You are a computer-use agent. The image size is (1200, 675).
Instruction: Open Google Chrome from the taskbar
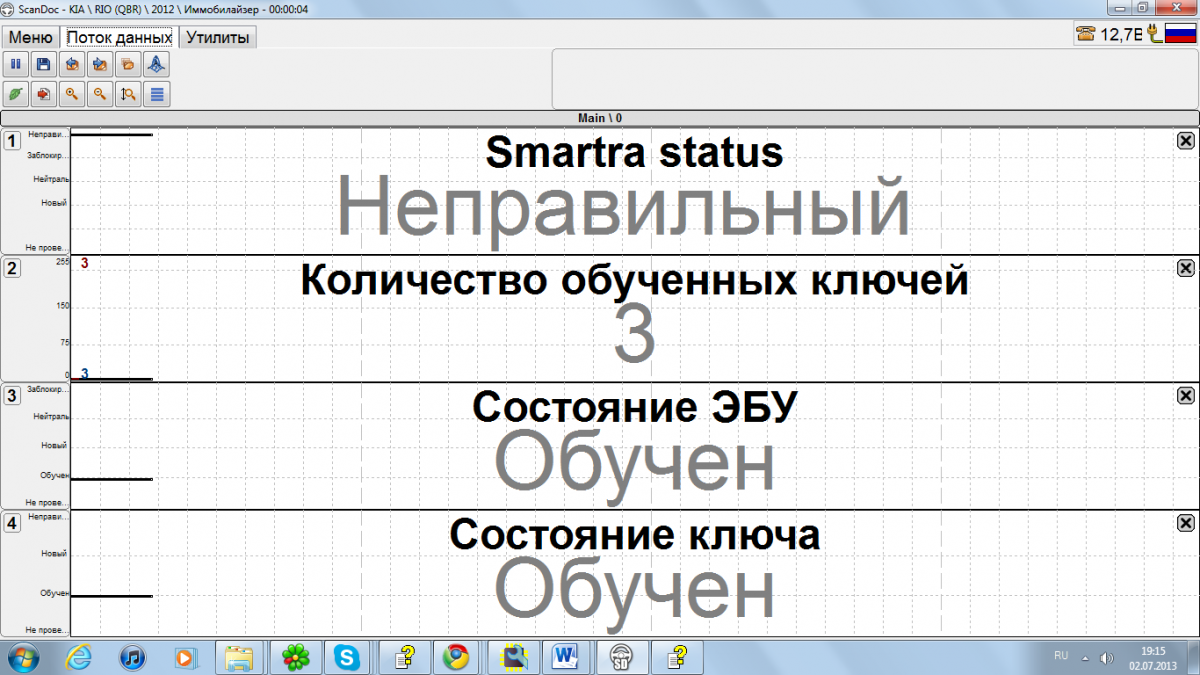(x=456, y=657)
